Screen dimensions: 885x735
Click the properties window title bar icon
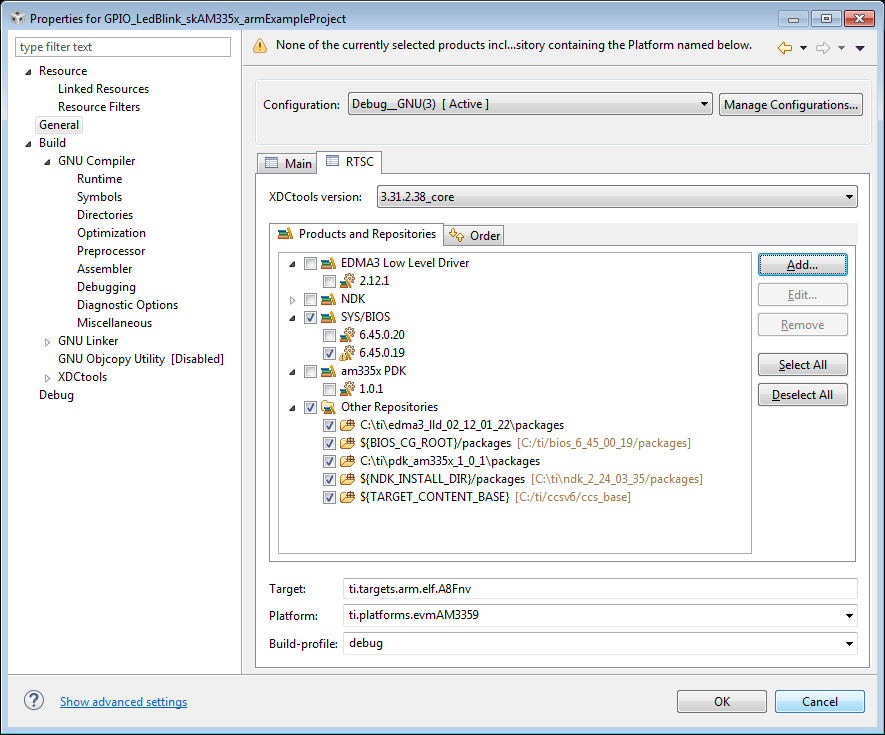point(18,18)
